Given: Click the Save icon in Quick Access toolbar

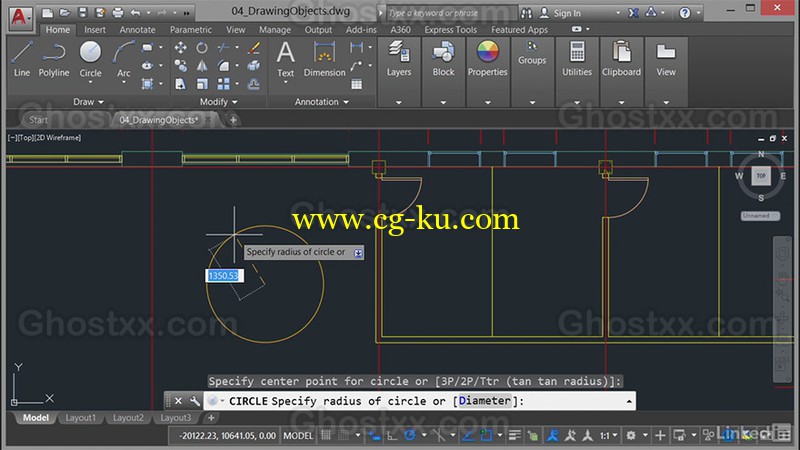Looking at the screenshot, I should pyautogui.click(x=82, y=12).
